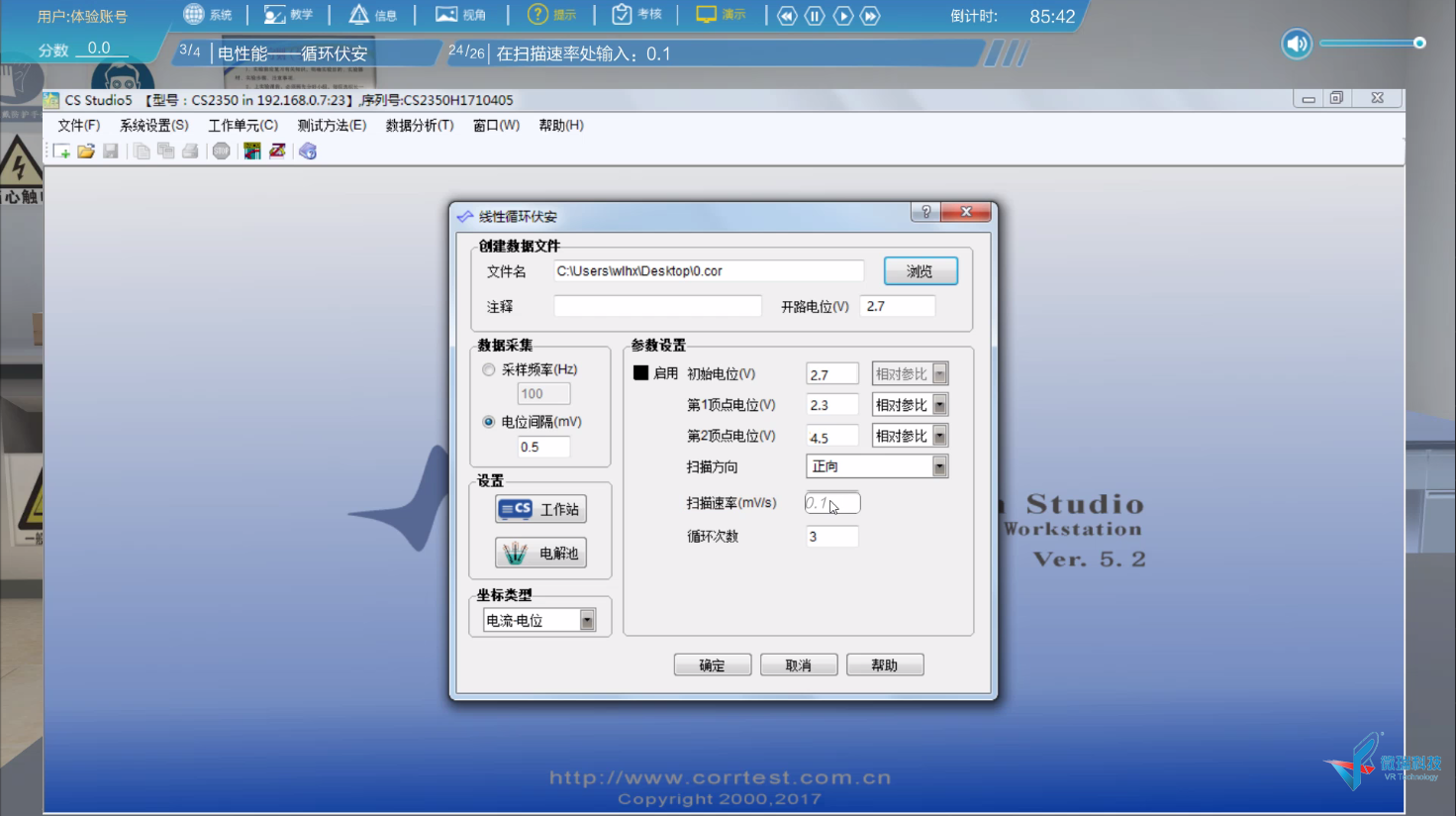Click the 取消 cancel button
The height and width of the screenshot is (816, 1456).
coord(799,665)
